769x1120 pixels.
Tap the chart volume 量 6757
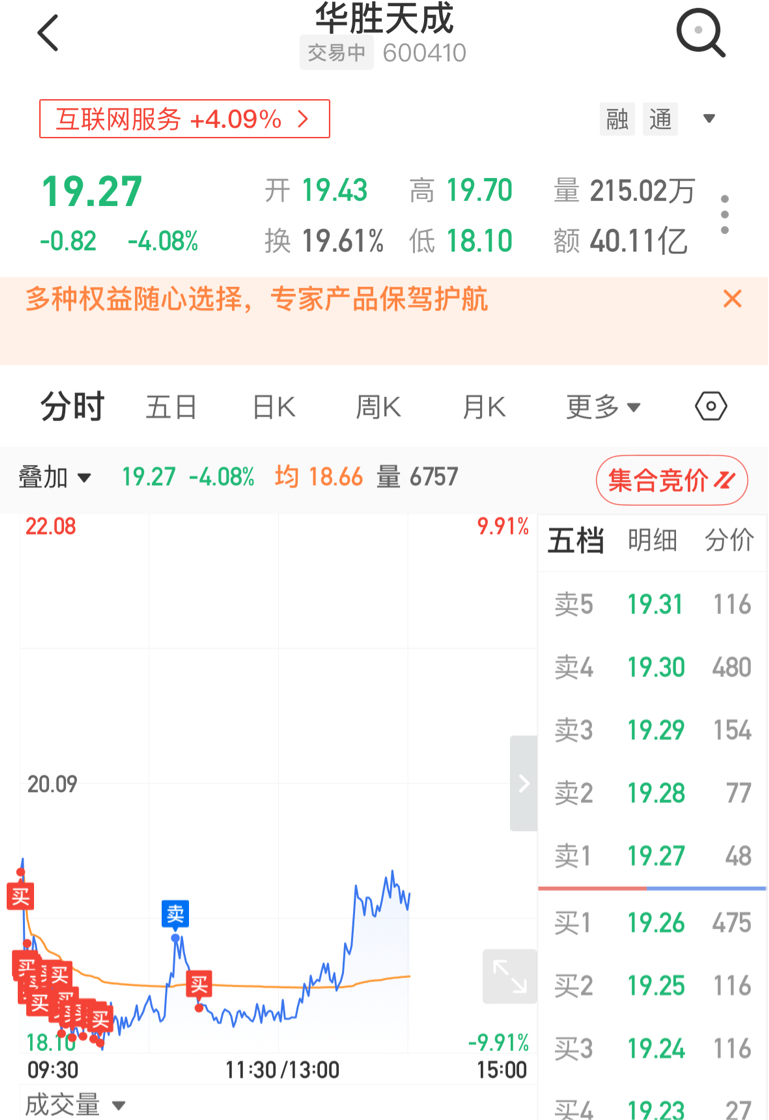click(417, 476)
